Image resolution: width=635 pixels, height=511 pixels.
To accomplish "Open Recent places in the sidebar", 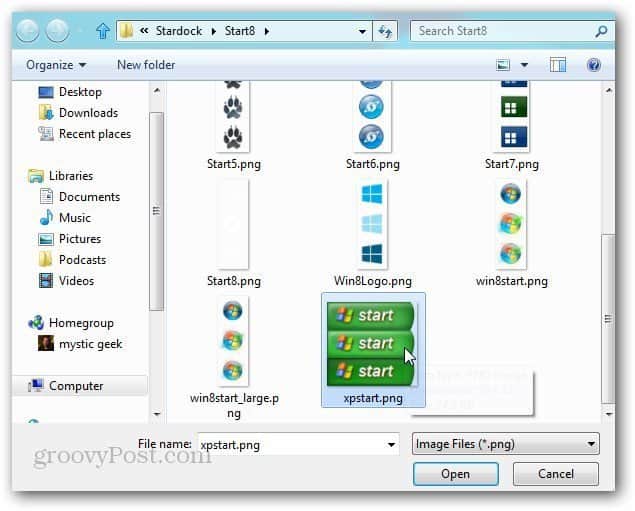I will pos(84,134).
